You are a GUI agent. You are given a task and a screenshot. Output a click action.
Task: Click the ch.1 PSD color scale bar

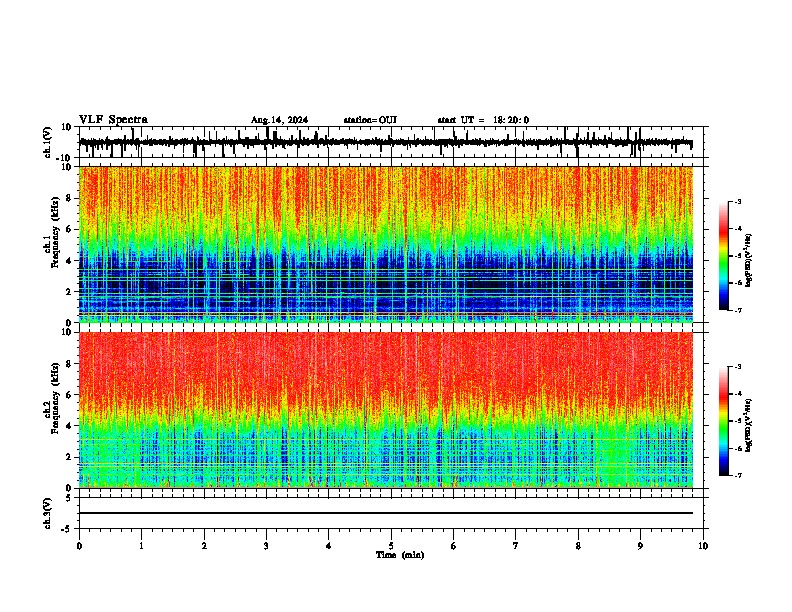(724, 256)
